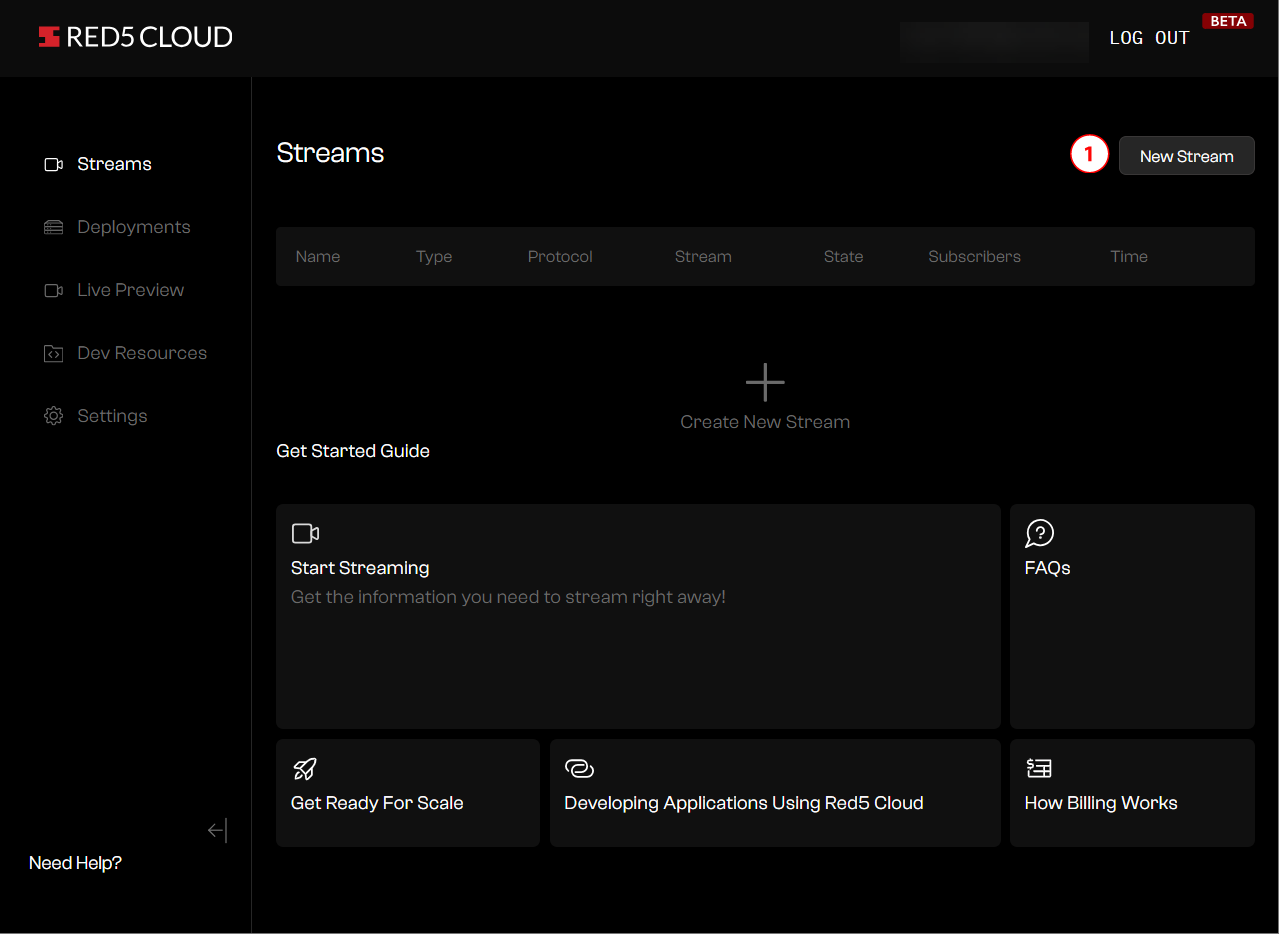The image size is (1279, 934).
Task: Click the Dev Resources code folder icon
Action: tap(54, 353)
